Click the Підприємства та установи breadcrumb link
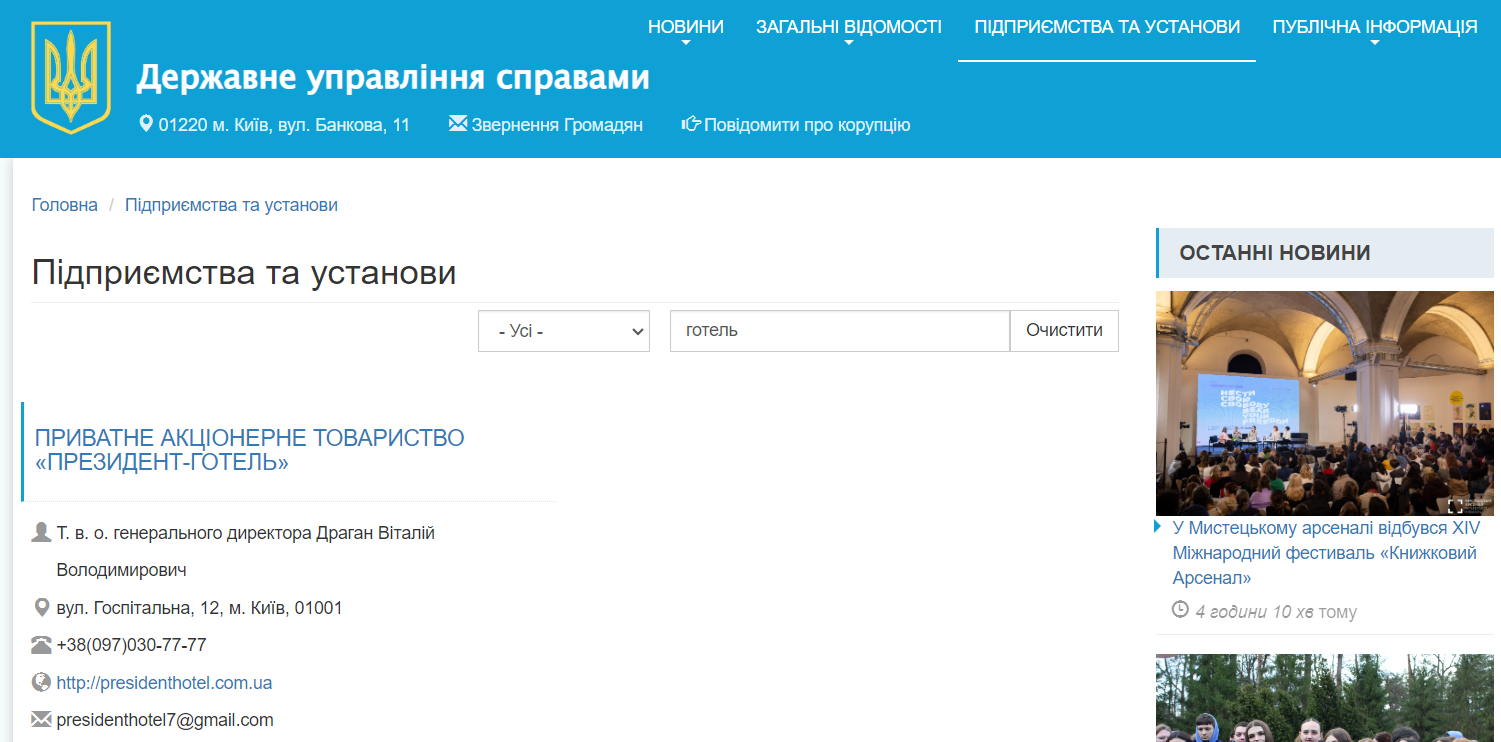Viewport: 1501px width, 742px height. click(x=231, y=205)
